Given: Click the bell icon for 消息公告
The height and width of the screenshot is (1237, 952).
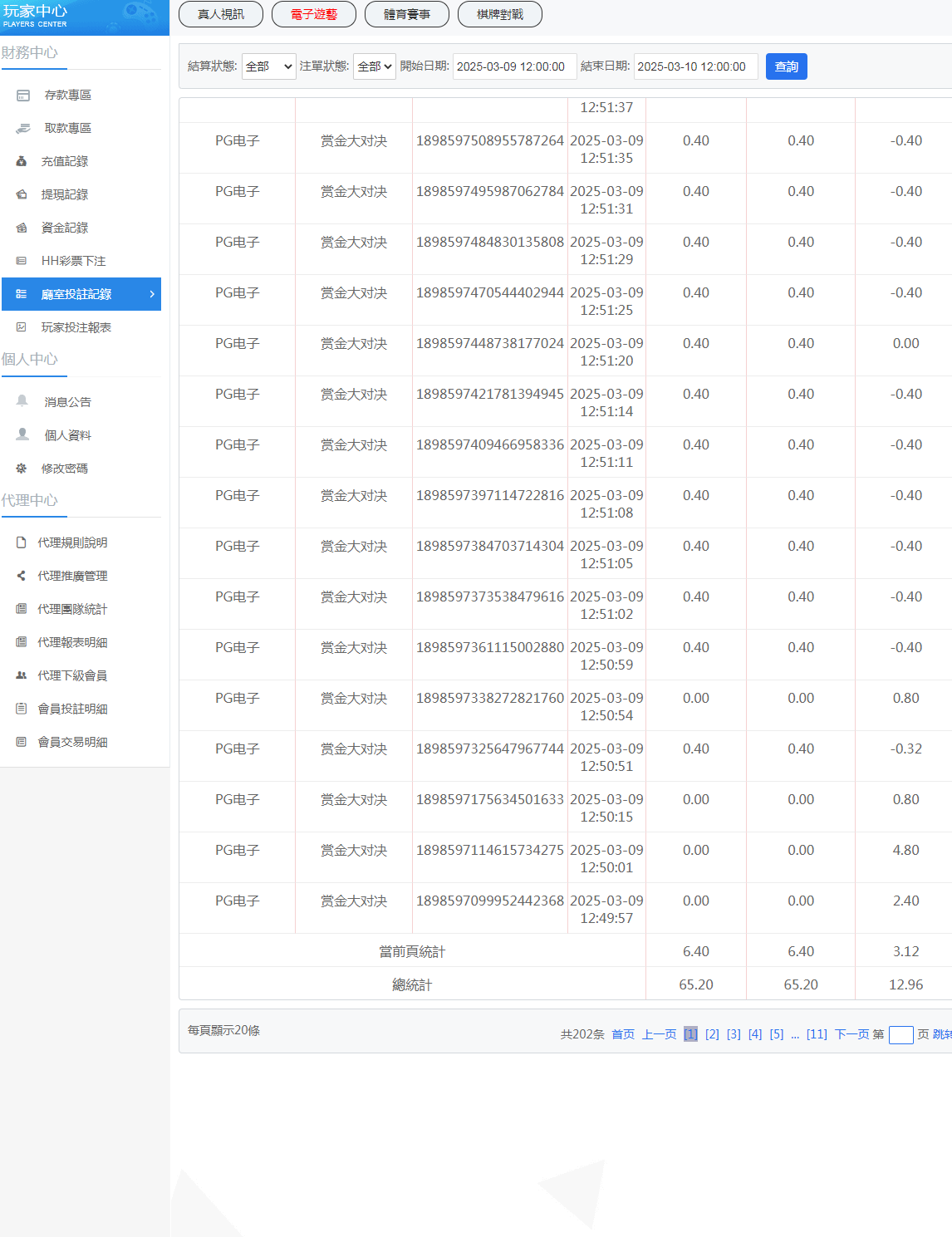Looking at the screenshot, I should pyautogui.click(x=22, y=401).
